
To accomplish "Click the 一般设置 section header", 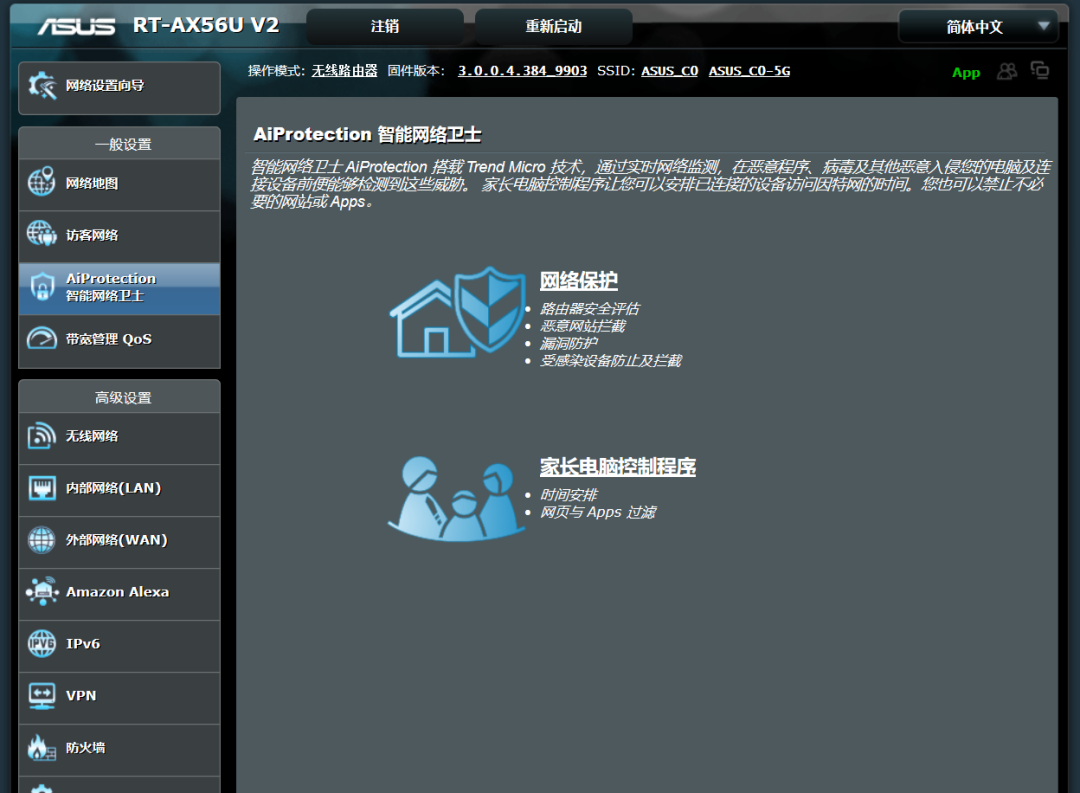I will click(x=123, y=144).
